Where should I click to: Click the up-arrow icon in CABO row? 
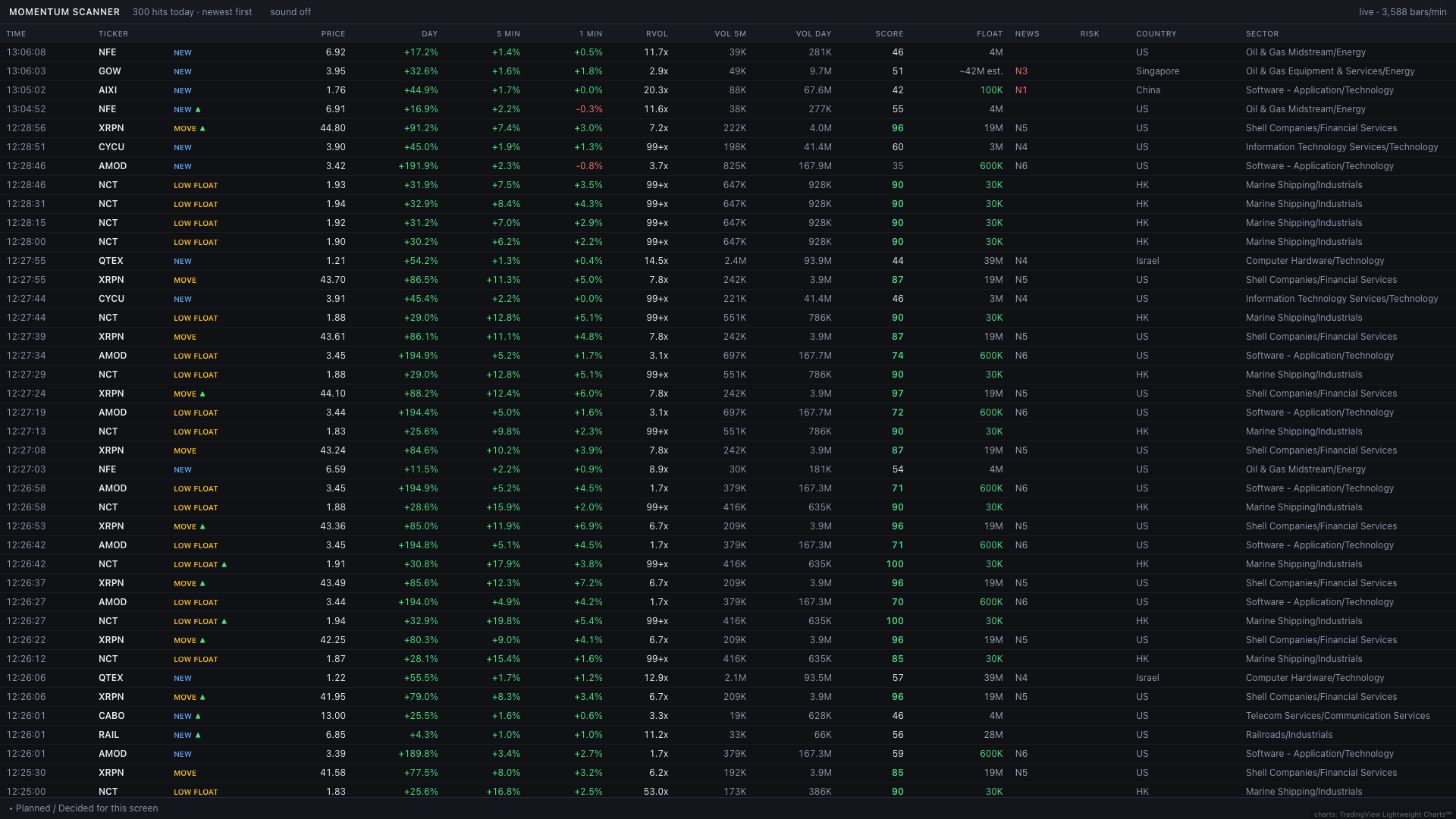pyautogui.click(x=199, y=716)
